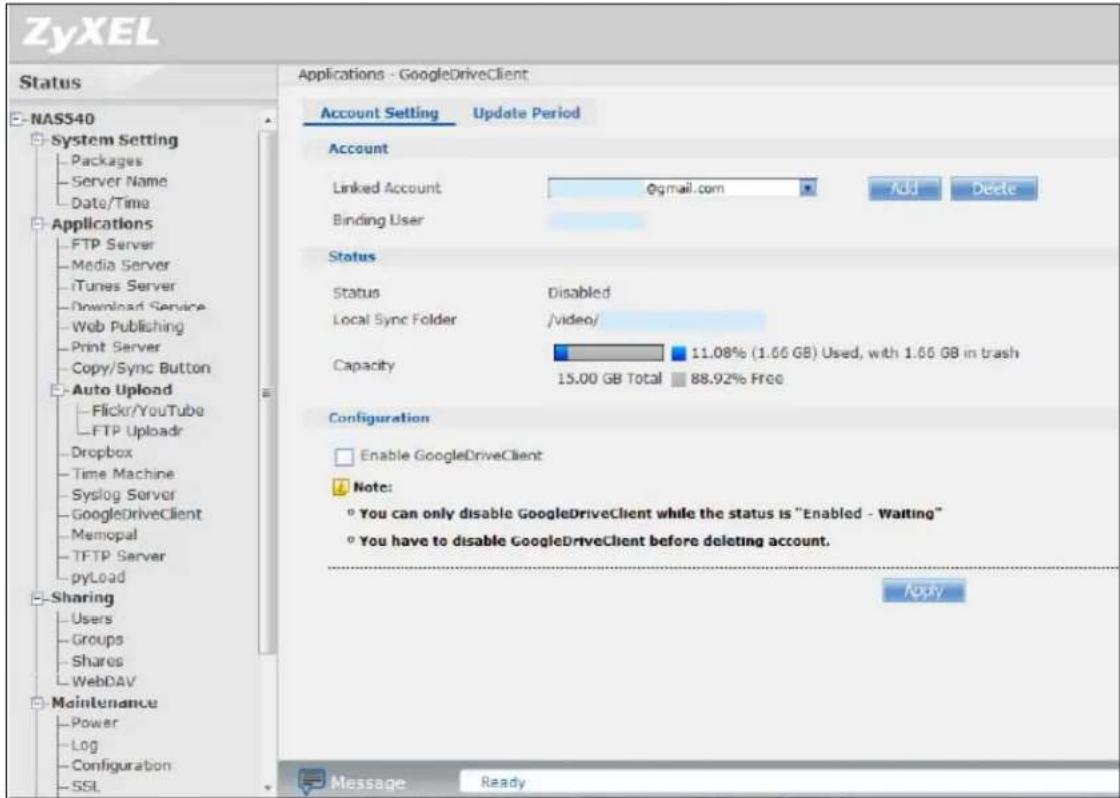1120x798 pixels.
Task: Open Copy/Sync Button settings
Action: click(140, 369)
